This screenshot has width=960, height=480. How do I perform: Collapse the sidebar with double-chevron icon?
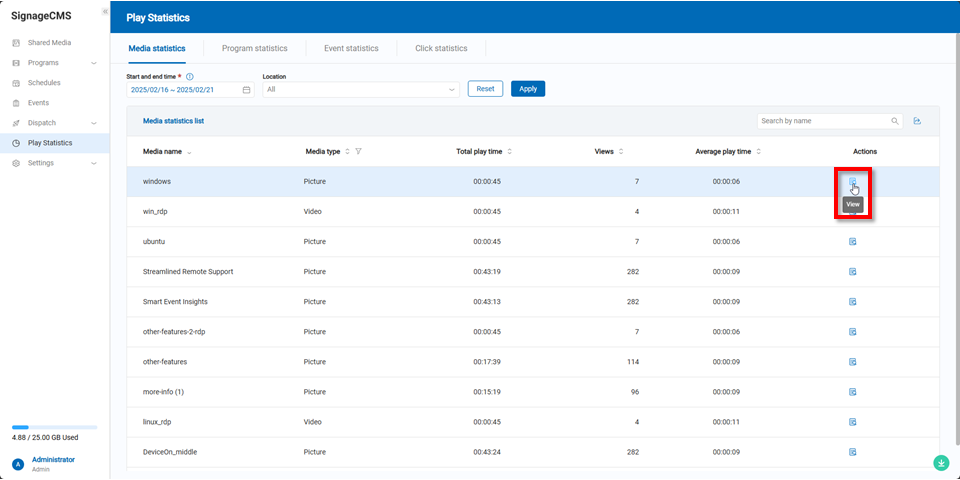click(105, 11)
